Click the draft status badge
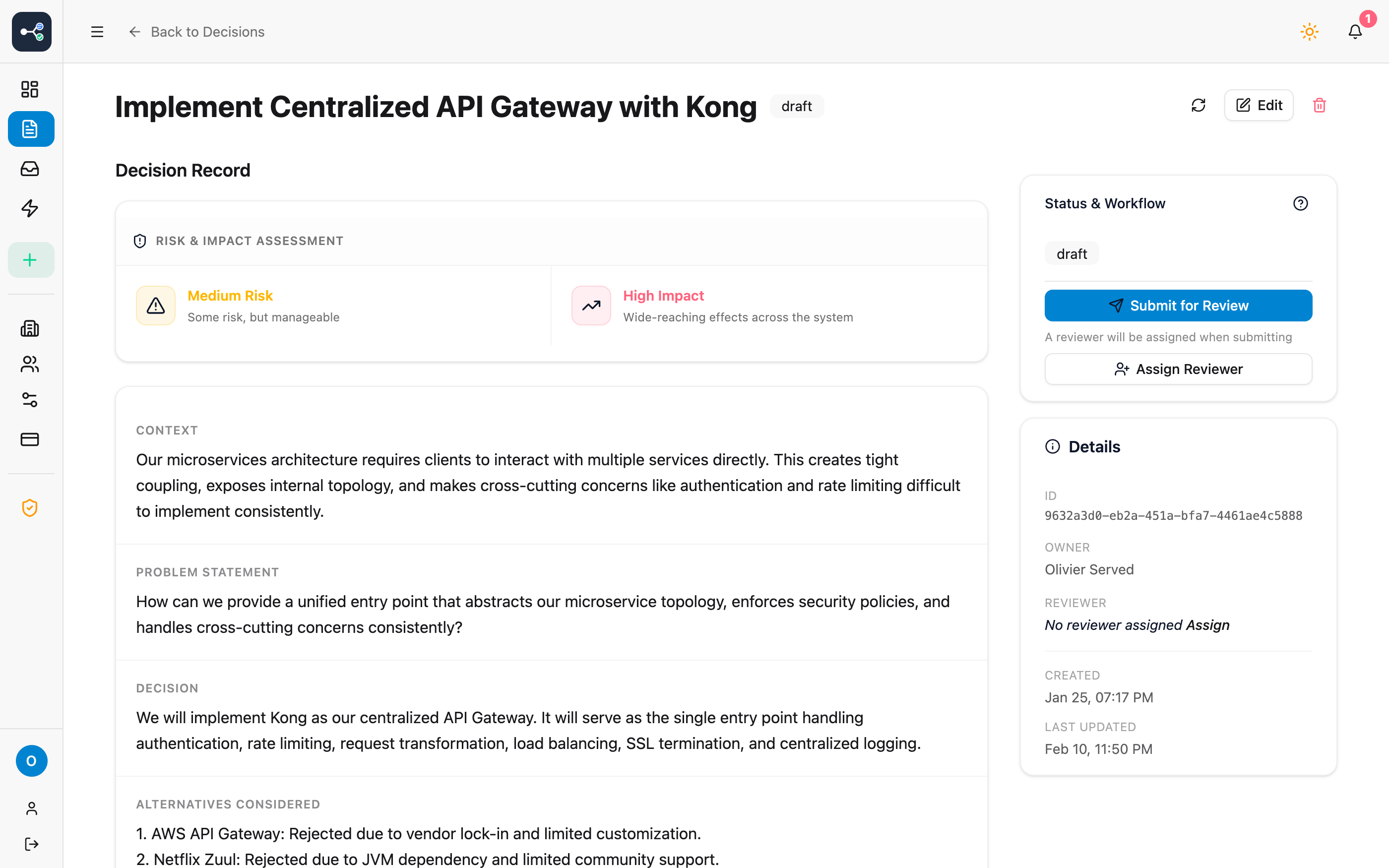This screenshot has height=868, width=1389. pyautogui.click(x=797, y=106)
